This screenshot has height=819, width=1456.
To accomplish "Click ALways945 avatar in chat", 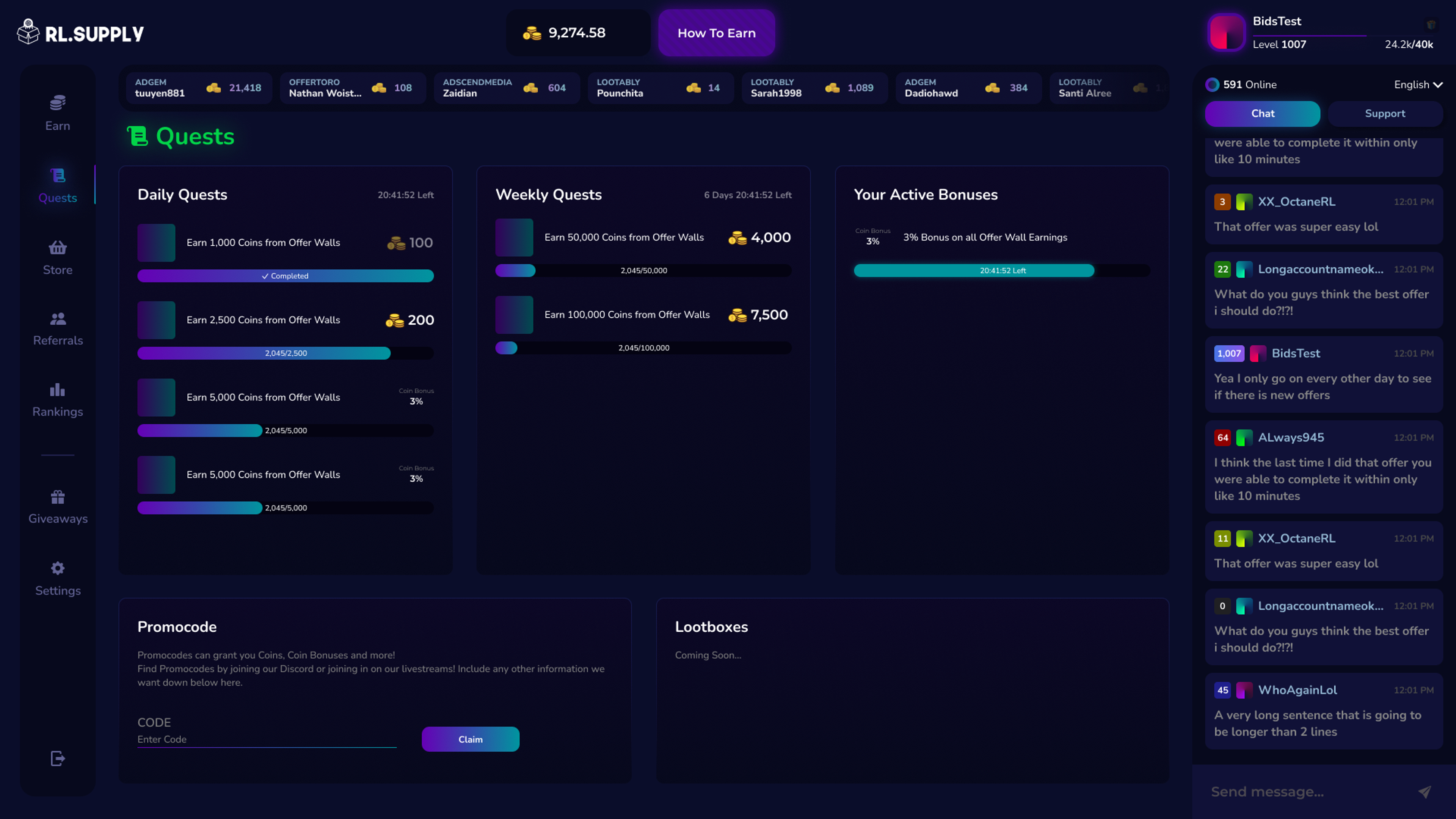I will click(x=1244, y=438).
